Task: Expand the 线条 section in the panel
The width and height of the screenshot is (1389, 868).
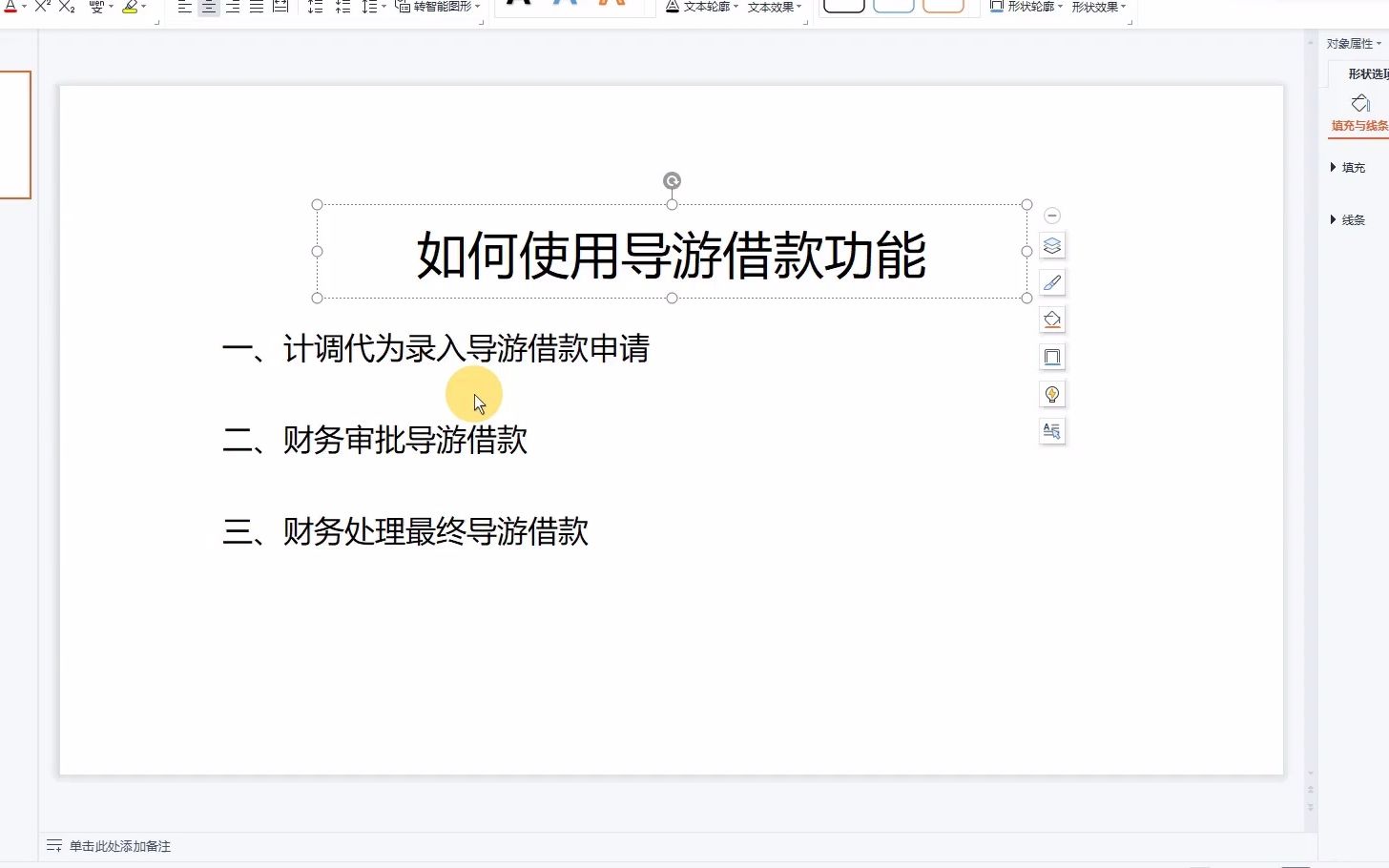Action: (1351, 219)
